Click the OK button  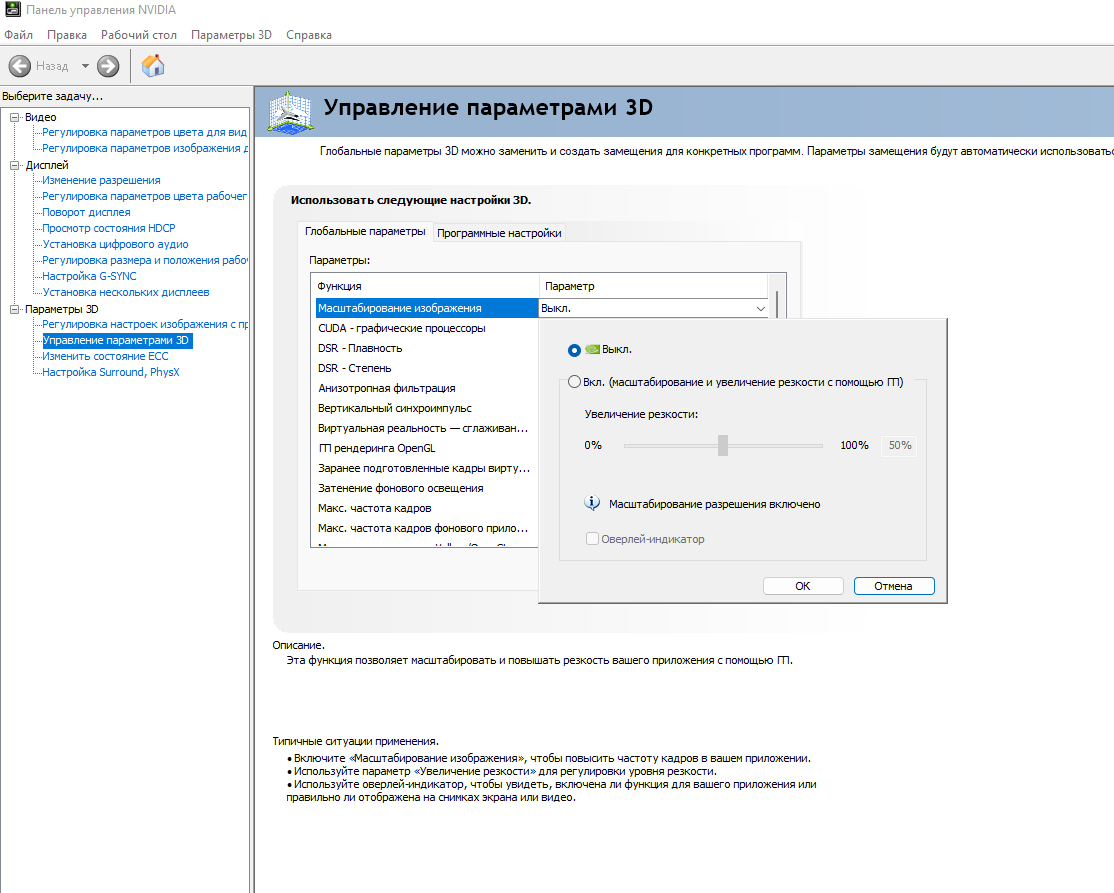pyautogui.click(x=803, y=586)
